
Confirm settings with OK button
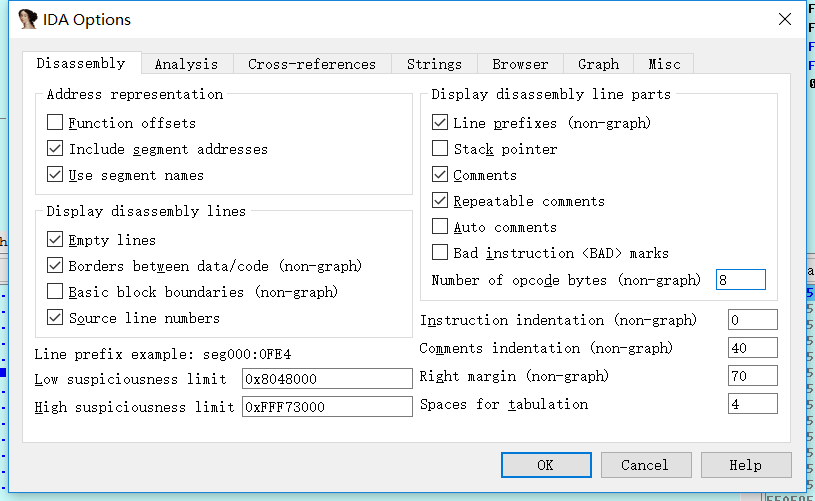click(546, 465)
